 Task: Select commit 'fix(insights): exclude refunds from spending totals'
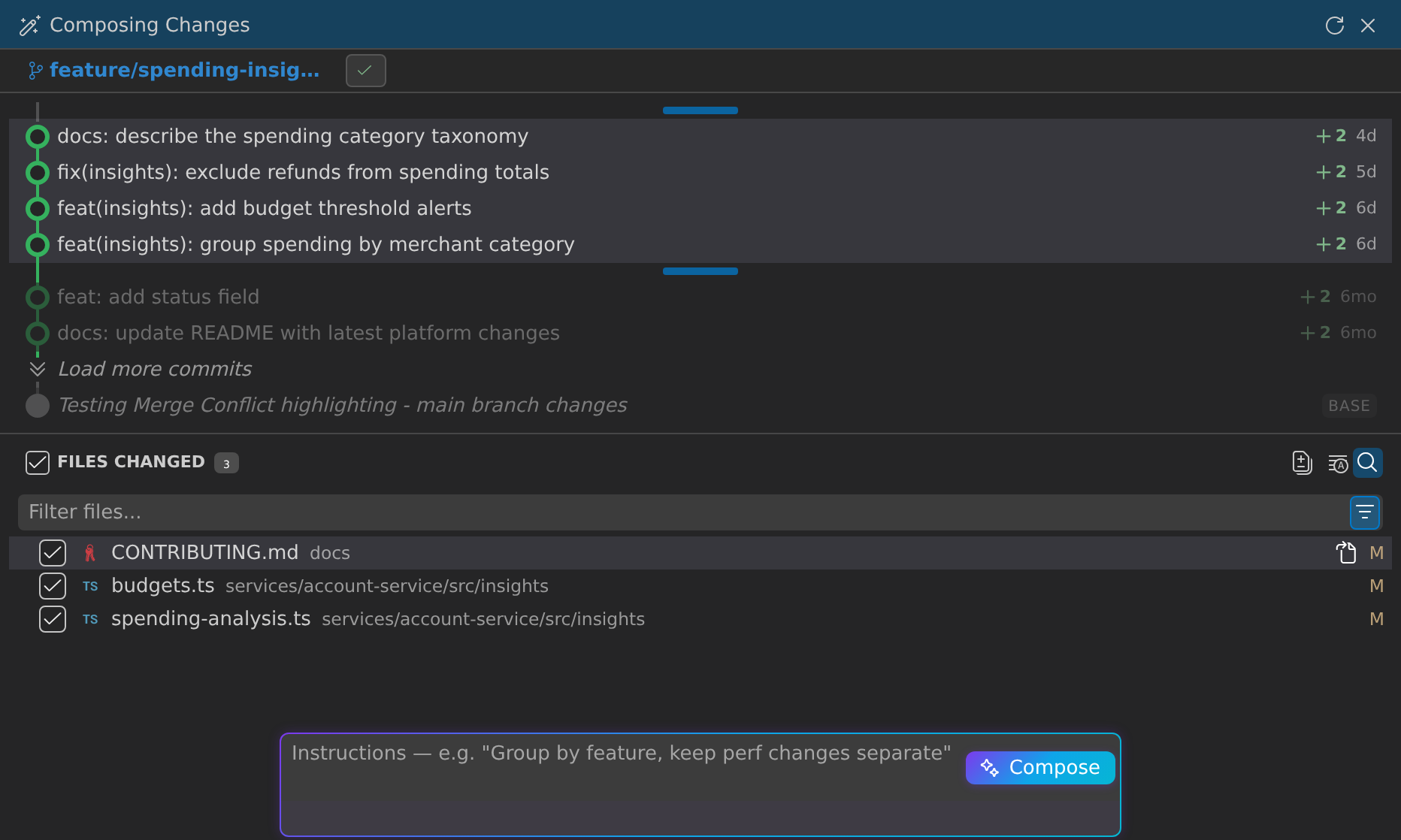pyautogui.click(x=700, y=172)
